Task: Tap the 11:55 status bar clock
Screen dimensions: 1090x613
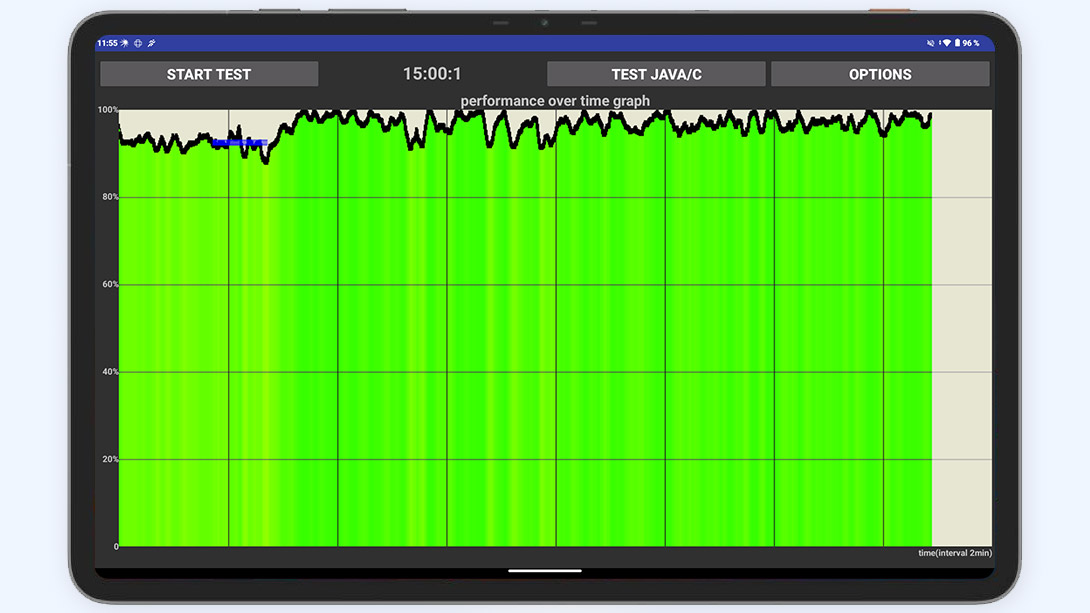Action: click(x=107, y=43)
